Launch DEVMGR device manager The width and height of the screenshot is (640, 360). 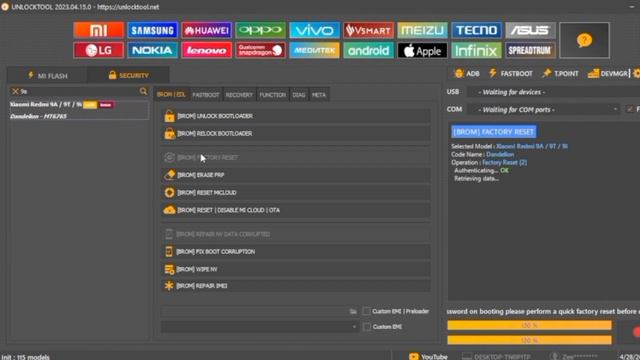(x=608, y=73)
